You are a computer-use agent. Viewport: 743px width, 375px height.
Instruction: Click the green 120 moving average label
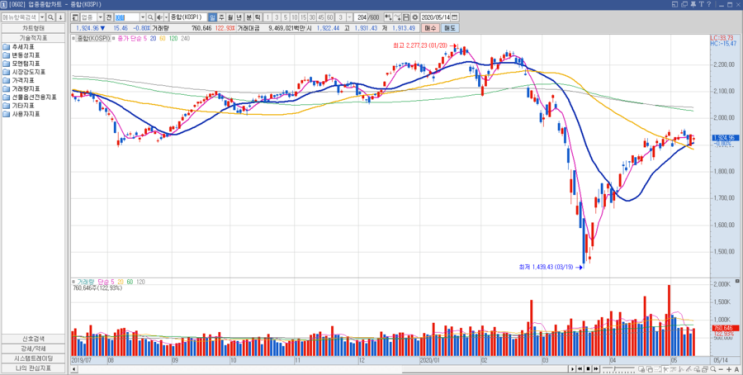173,38
